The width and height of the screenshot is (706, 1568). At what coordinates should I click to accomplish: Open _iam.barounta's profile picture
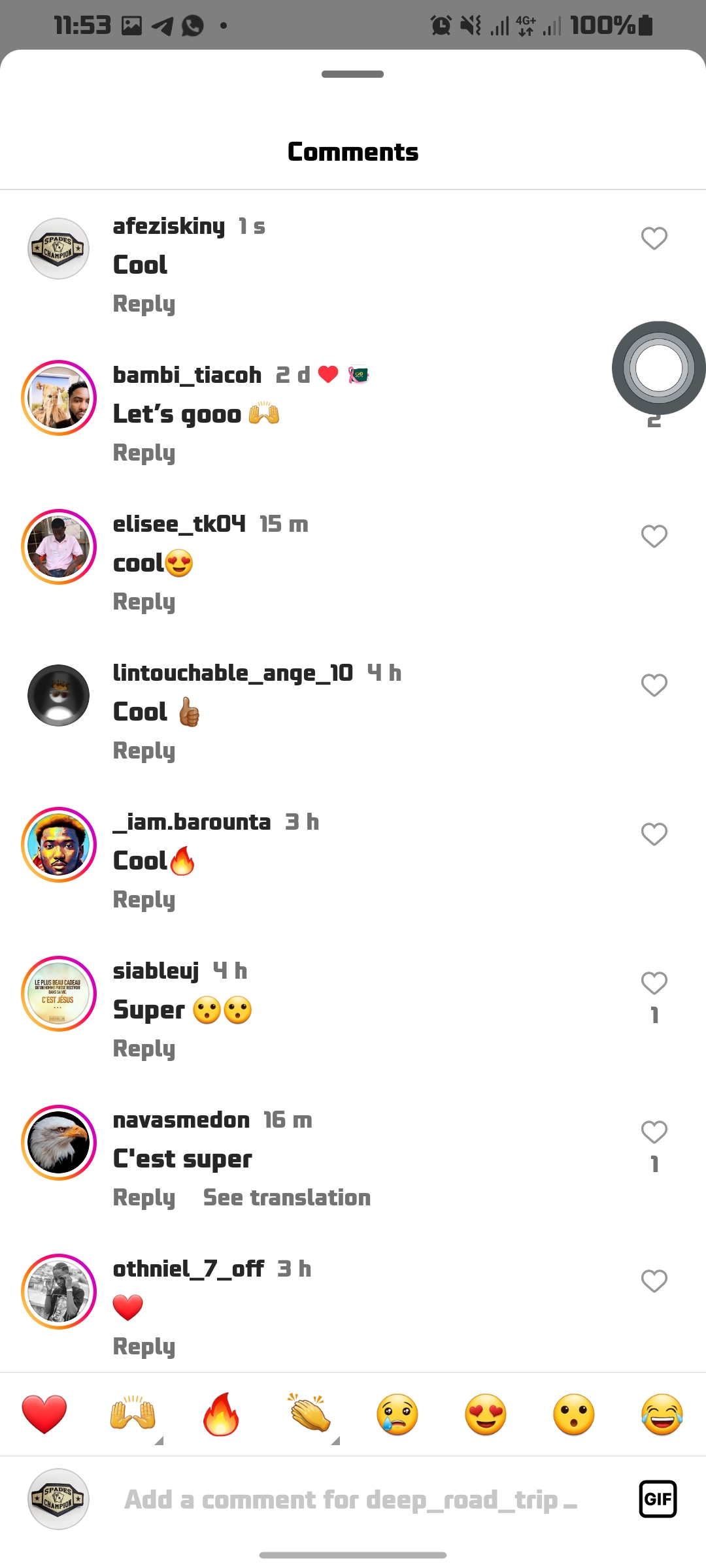59,845
